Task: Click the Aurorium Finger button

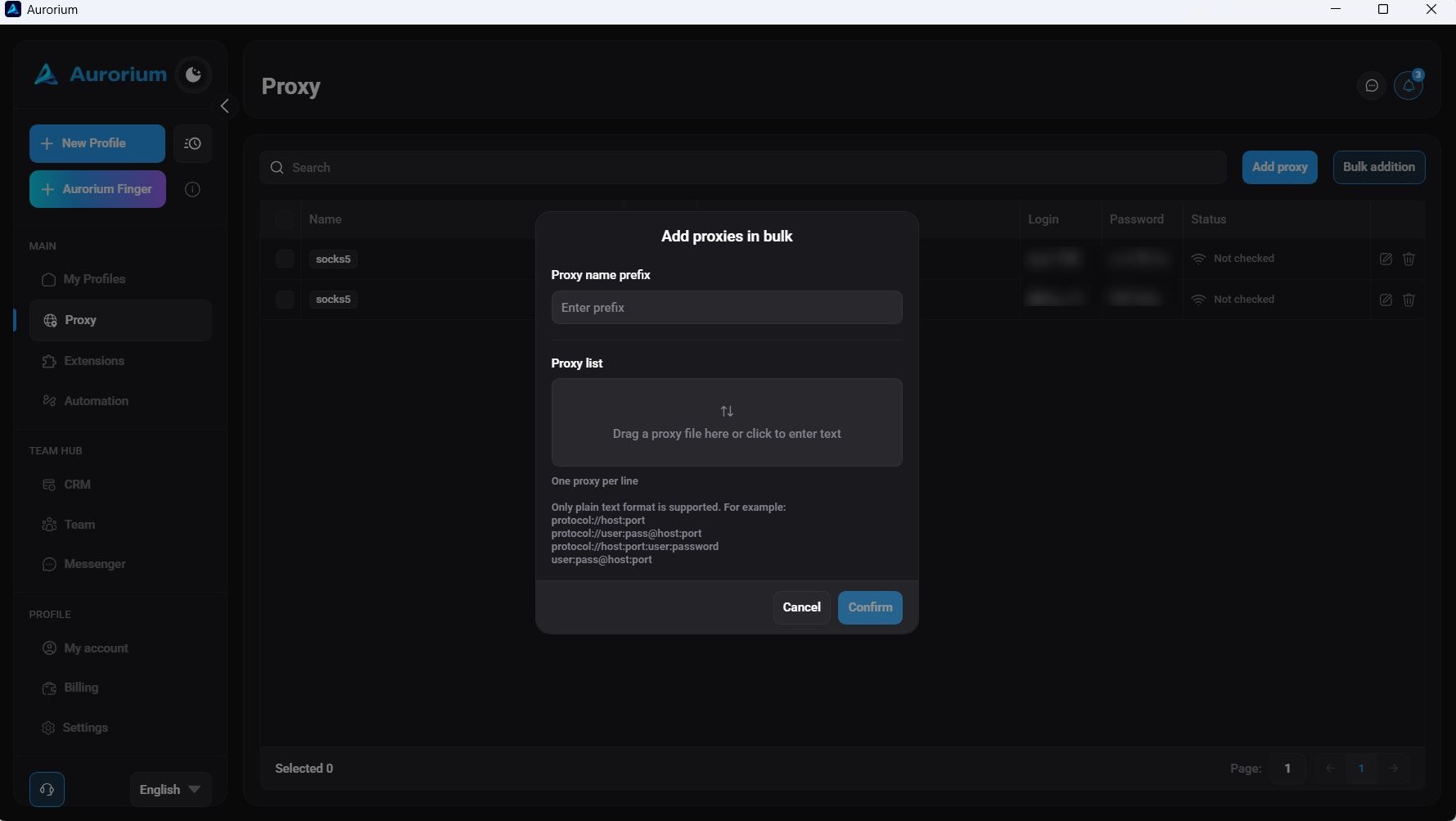Action: [x=97, y=189]
